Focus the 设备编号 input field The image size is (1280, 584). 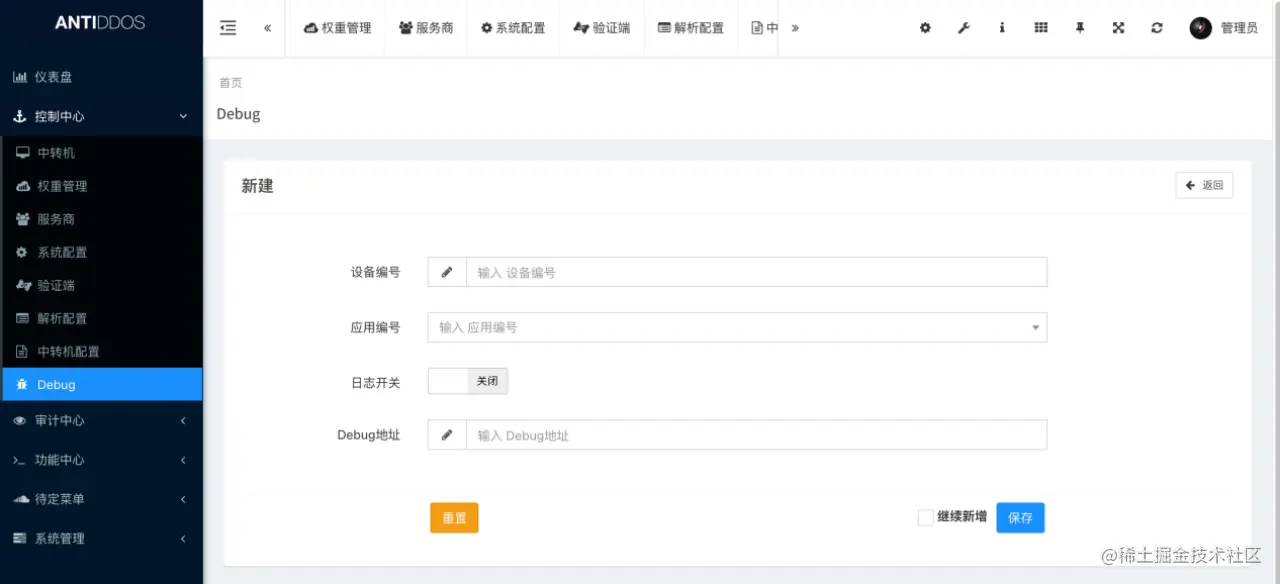pos(756,272)
